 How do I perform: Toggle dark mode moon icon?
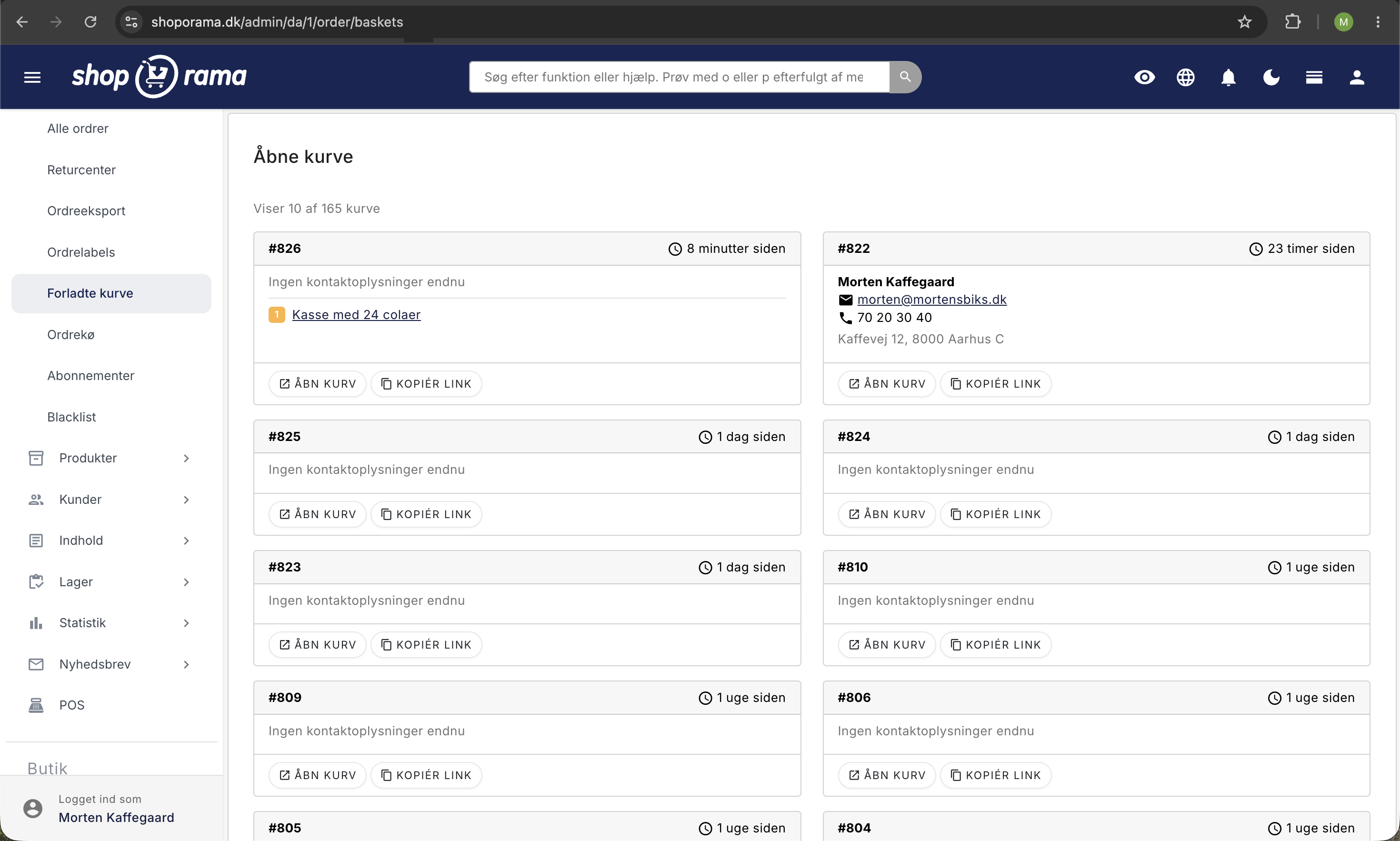[1271, 77]
